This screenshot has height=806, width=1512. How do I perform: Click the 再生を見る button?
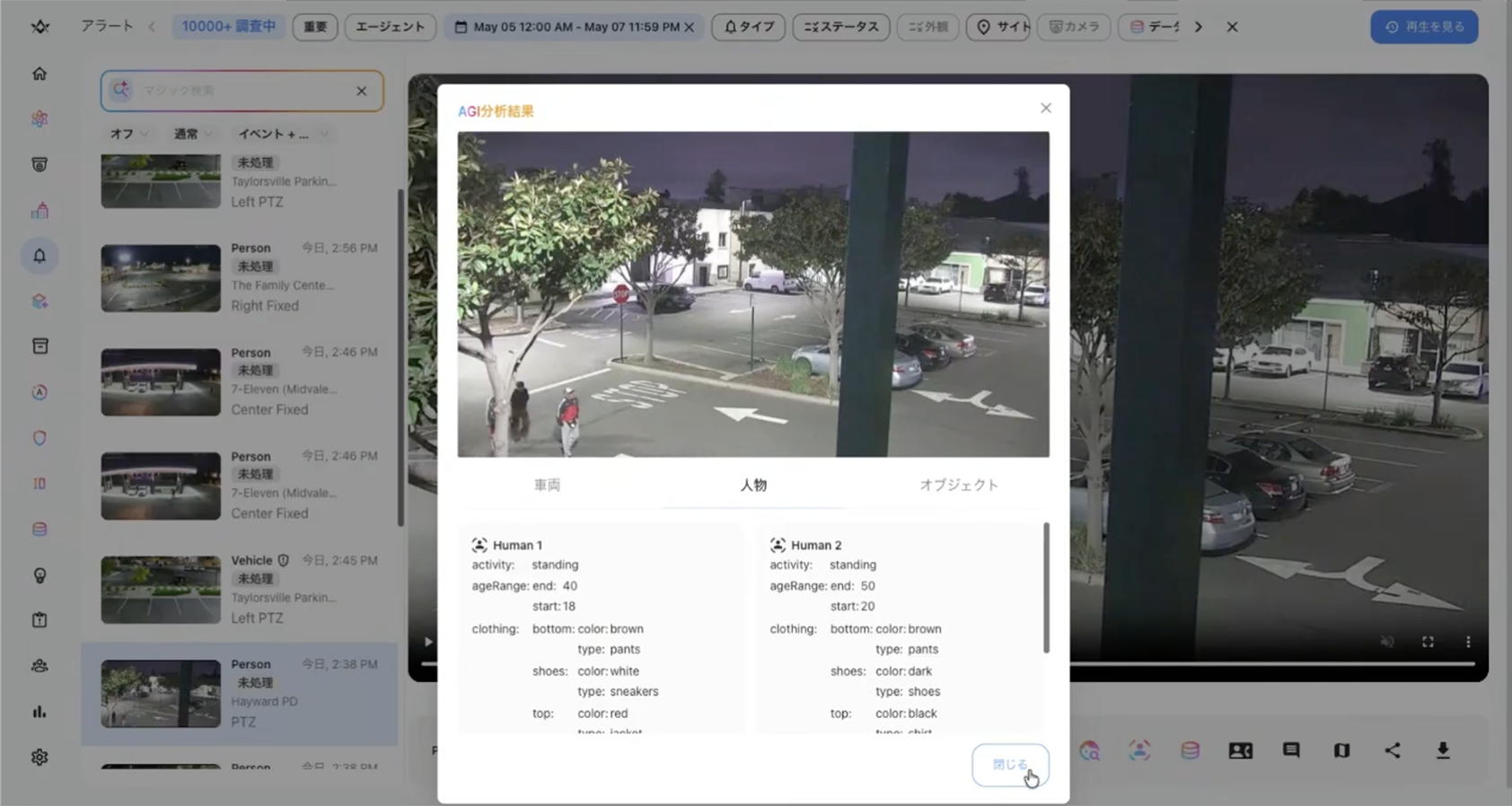(x=1424, y=27)
